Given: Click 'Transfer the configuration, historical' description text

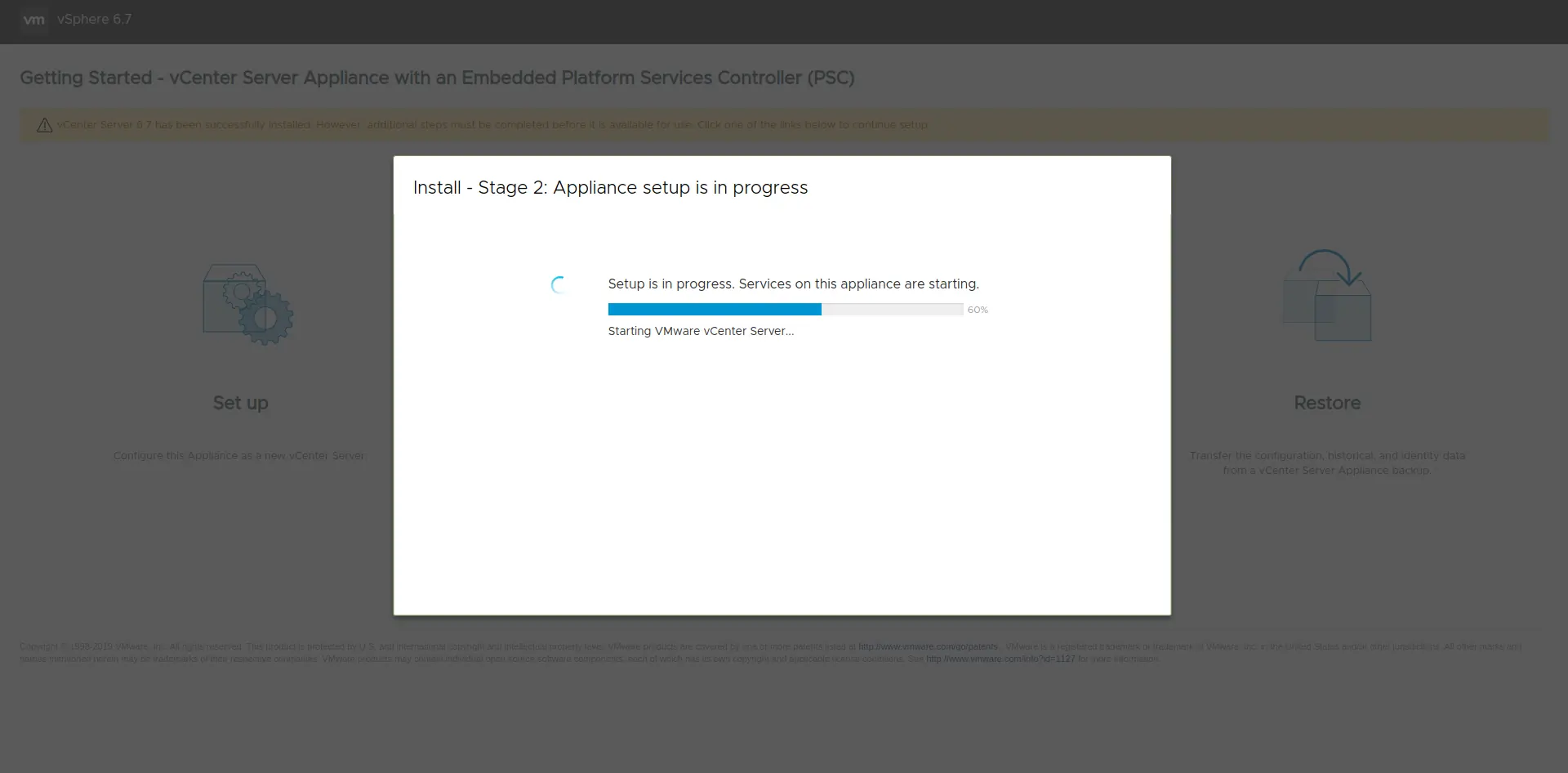Looking at the screenshot, I should (1327, 462).
